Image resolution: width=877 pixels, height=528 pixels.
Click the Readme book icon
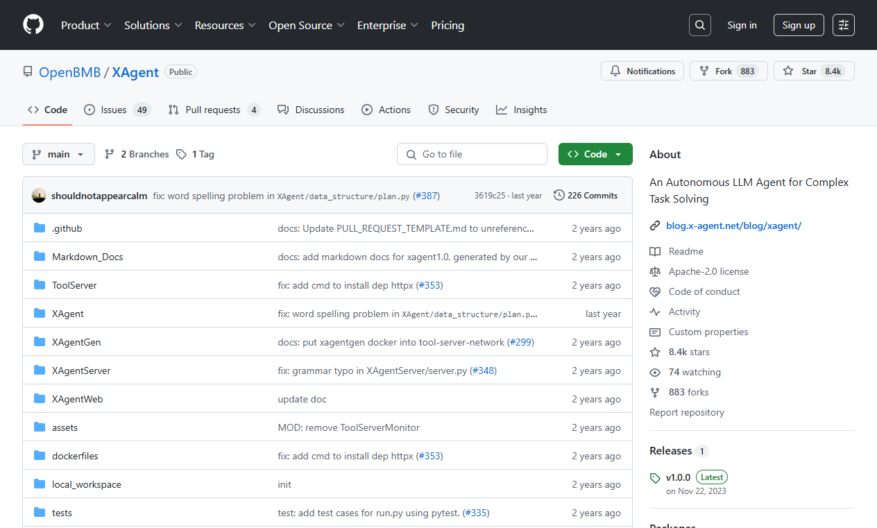(655, 251)
